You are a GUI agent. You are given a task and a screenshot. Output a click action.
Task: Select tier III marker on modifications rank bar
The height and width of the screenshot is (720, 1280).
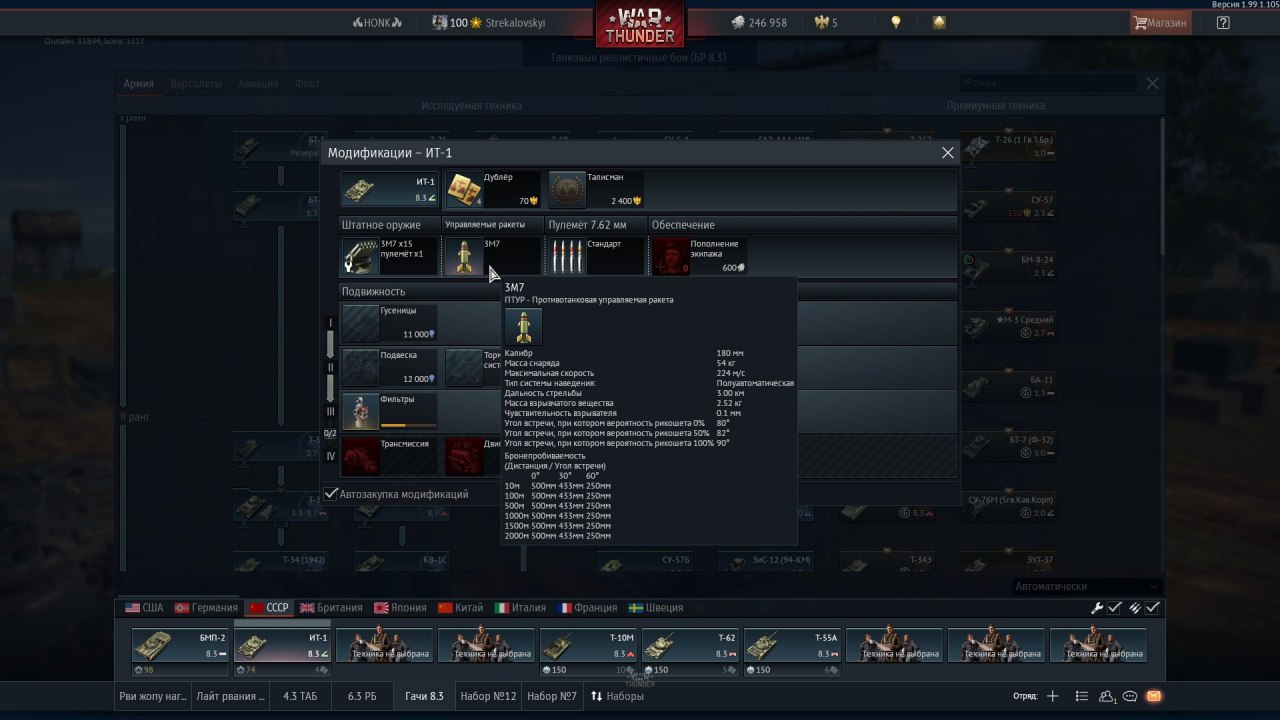[x=330, y=411]
